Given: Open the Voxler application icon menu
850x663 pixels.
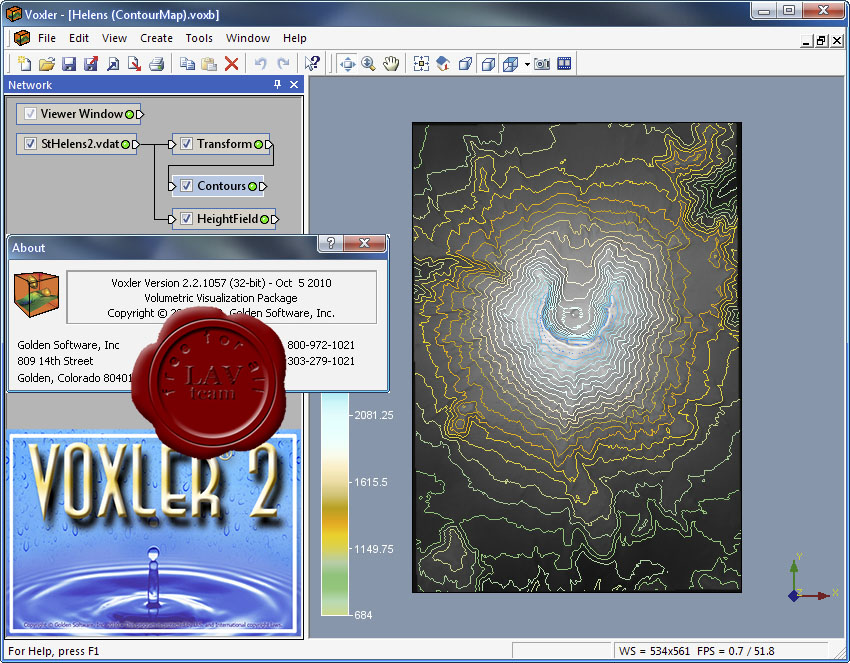Looking at the screenshot, I should point(22,38).
